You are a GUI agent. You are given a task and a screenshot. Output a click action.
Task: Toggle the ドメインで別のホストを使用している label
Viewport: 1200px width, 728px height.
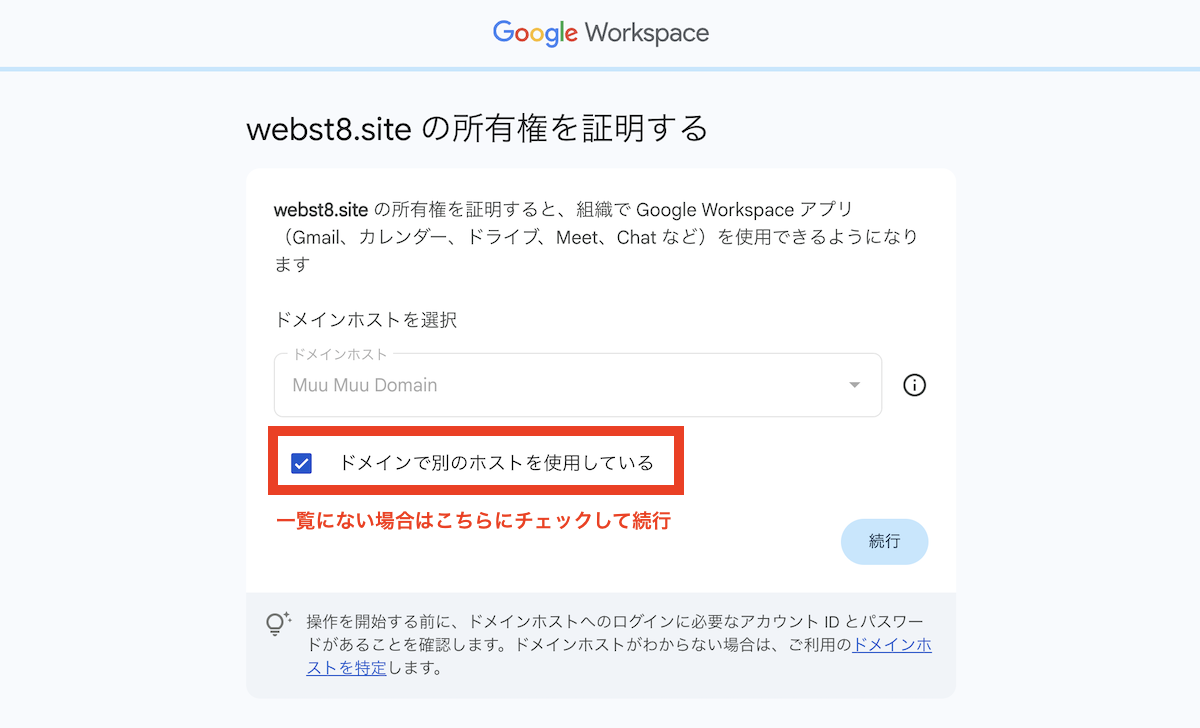tap(496, 463)
